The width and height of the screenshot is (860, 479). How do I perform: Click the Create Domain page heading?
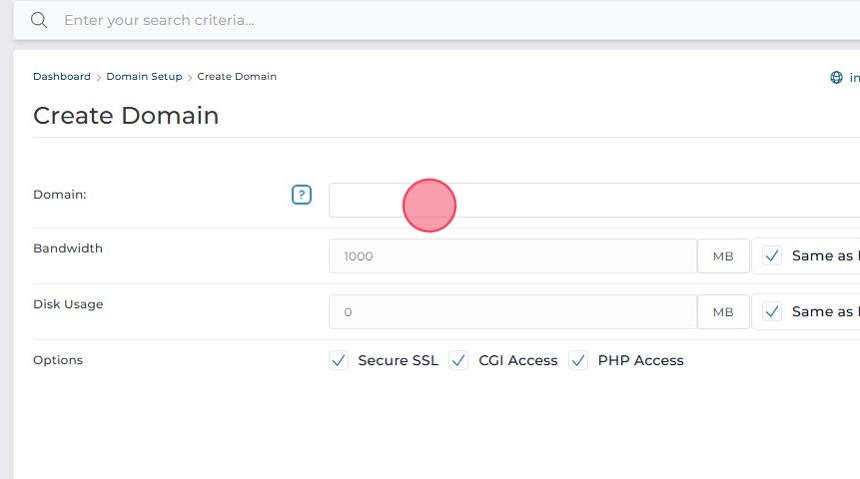click(126, 116)
